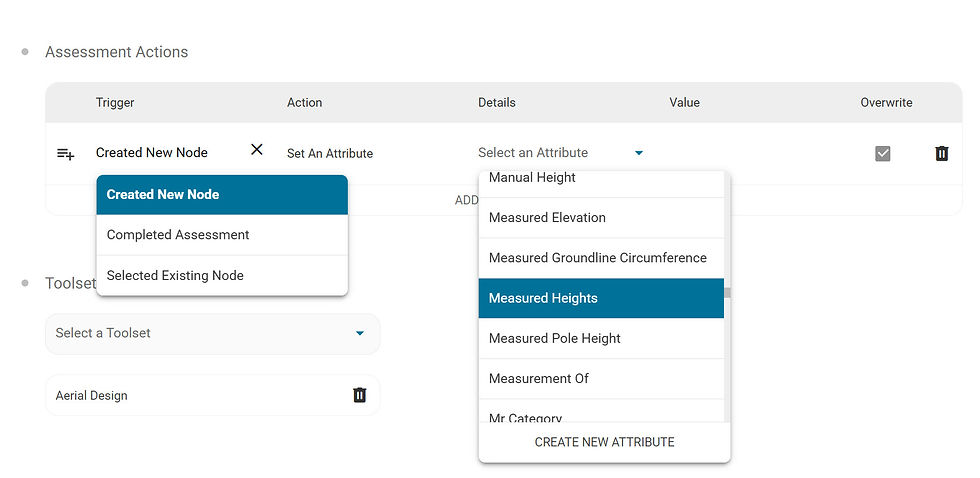Click CREATE NEW ATTRIBUTE button
The width and height of the screenshot is (980, 478).
(604, 442)
